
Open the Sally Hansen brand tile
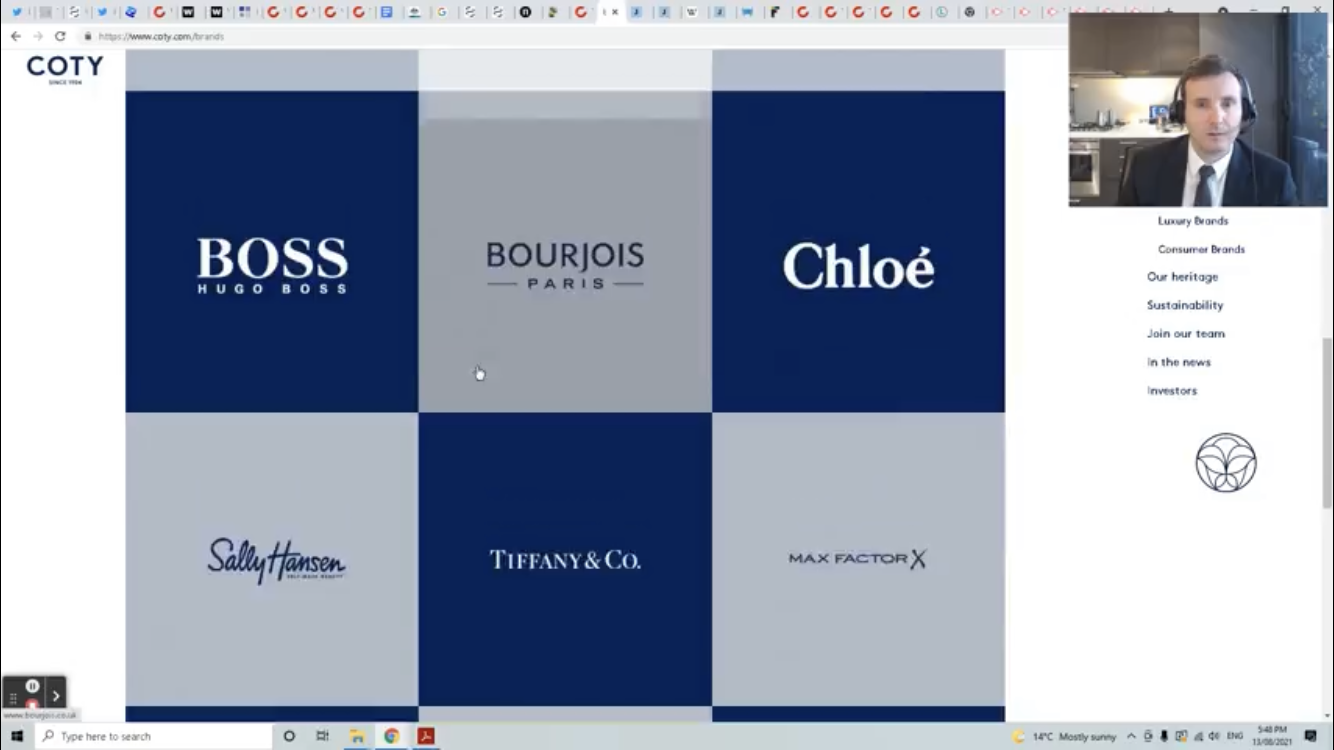(x=272, y=559)
